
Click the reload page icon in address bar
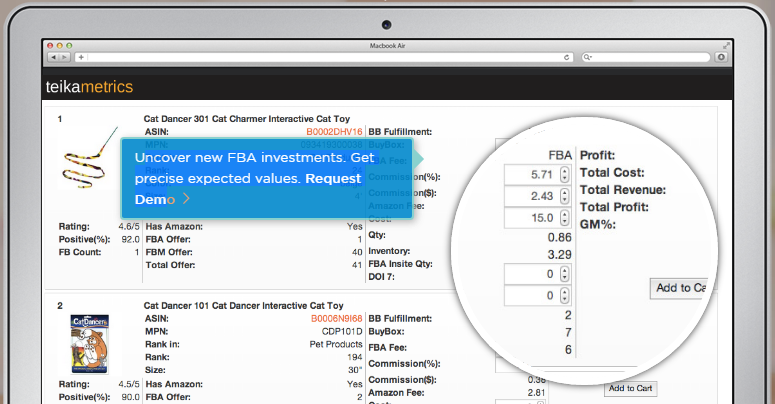click(567, 57)
